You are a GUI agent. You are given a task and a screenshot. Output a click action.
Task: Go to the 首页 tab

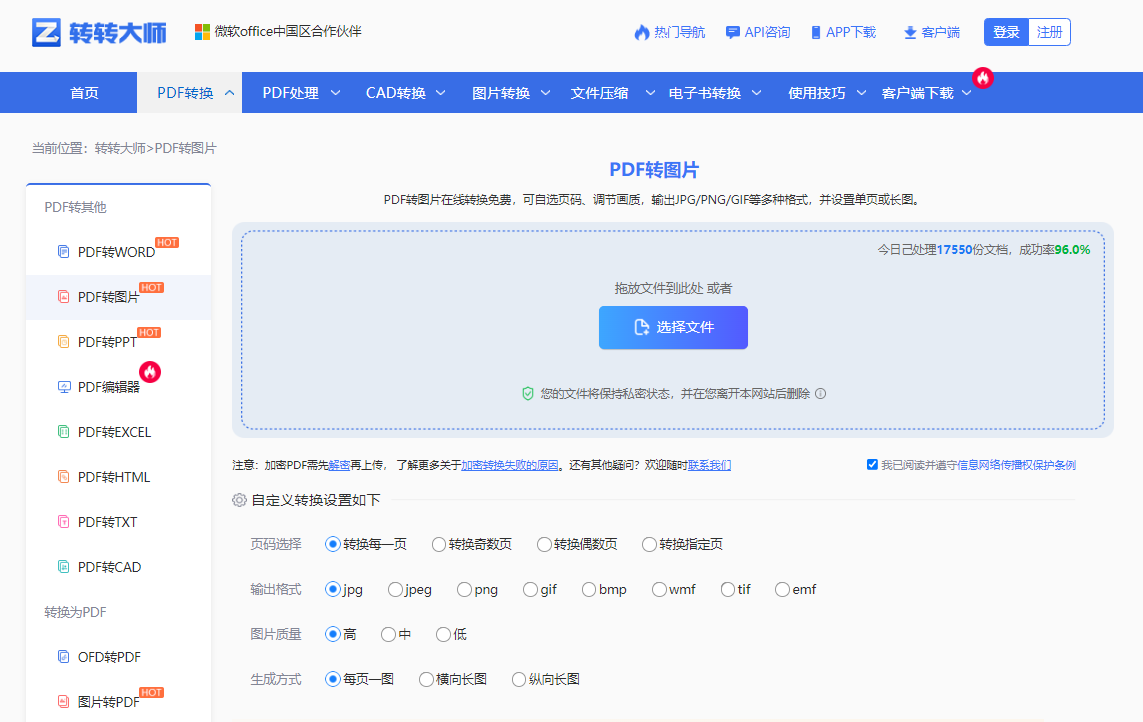(x=84, y=93)
